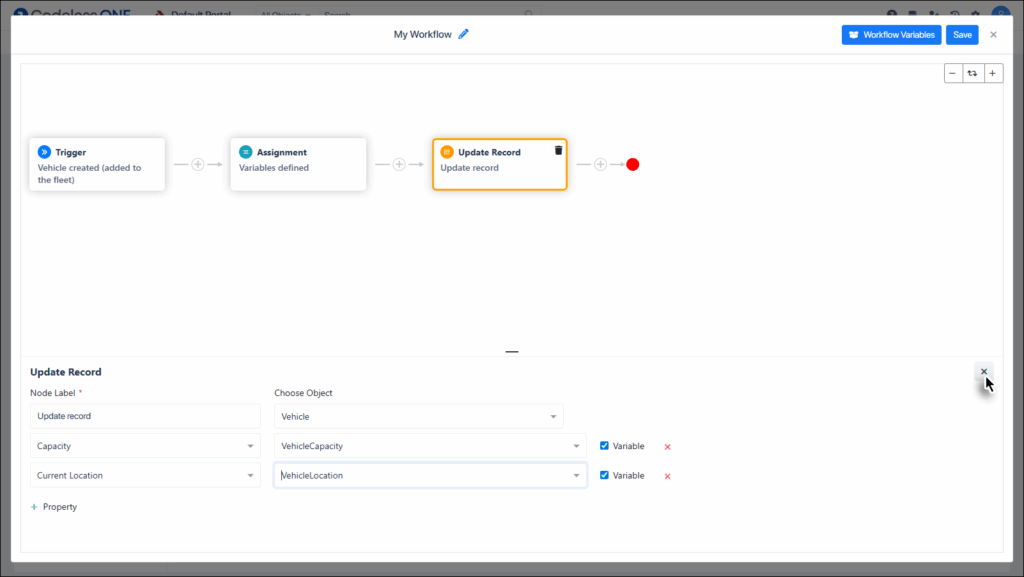Remove the Current Location property row
Image resolution: width=1024 pixels, height=577 pixels.
coord(667,476)
